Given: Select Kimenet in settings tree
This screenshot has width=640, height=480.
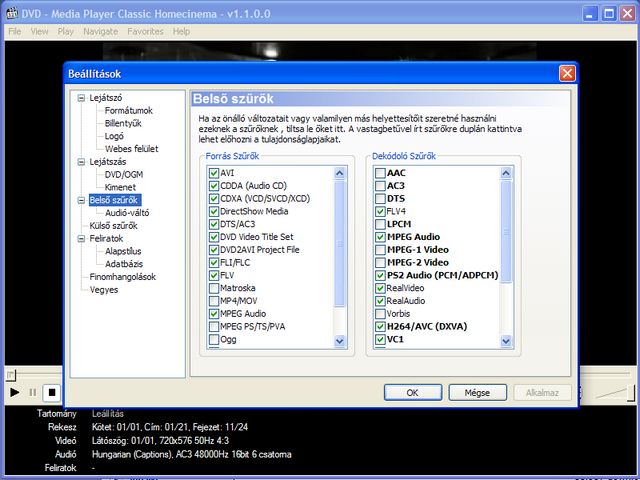Looking at the screenshot, I should click(x=120, y=187).
